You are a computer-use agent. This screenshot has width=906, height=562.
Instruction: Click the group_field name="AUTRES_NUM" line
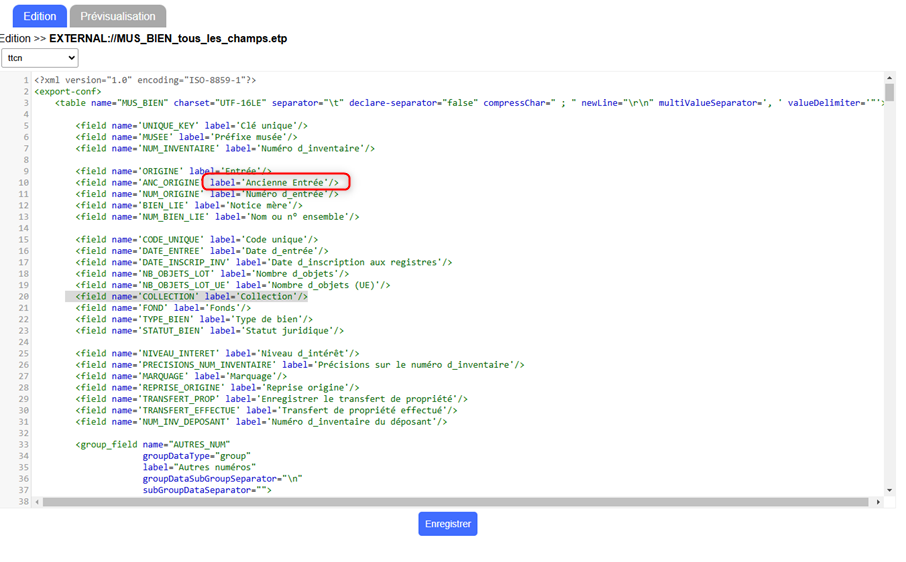(152, 444)
